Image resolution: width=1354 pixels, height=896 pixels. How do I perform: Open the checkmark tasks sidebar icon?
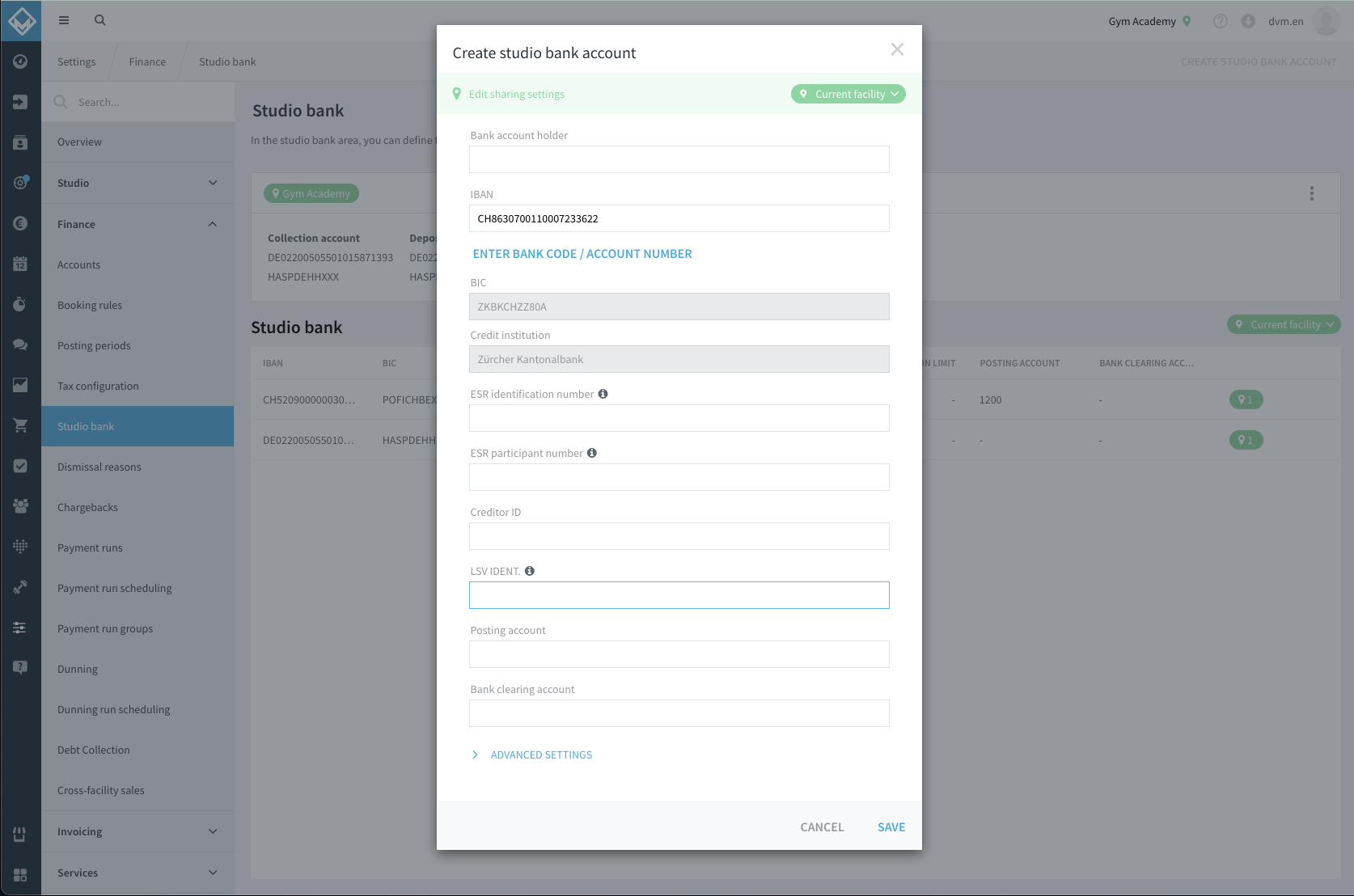[20, 466]
